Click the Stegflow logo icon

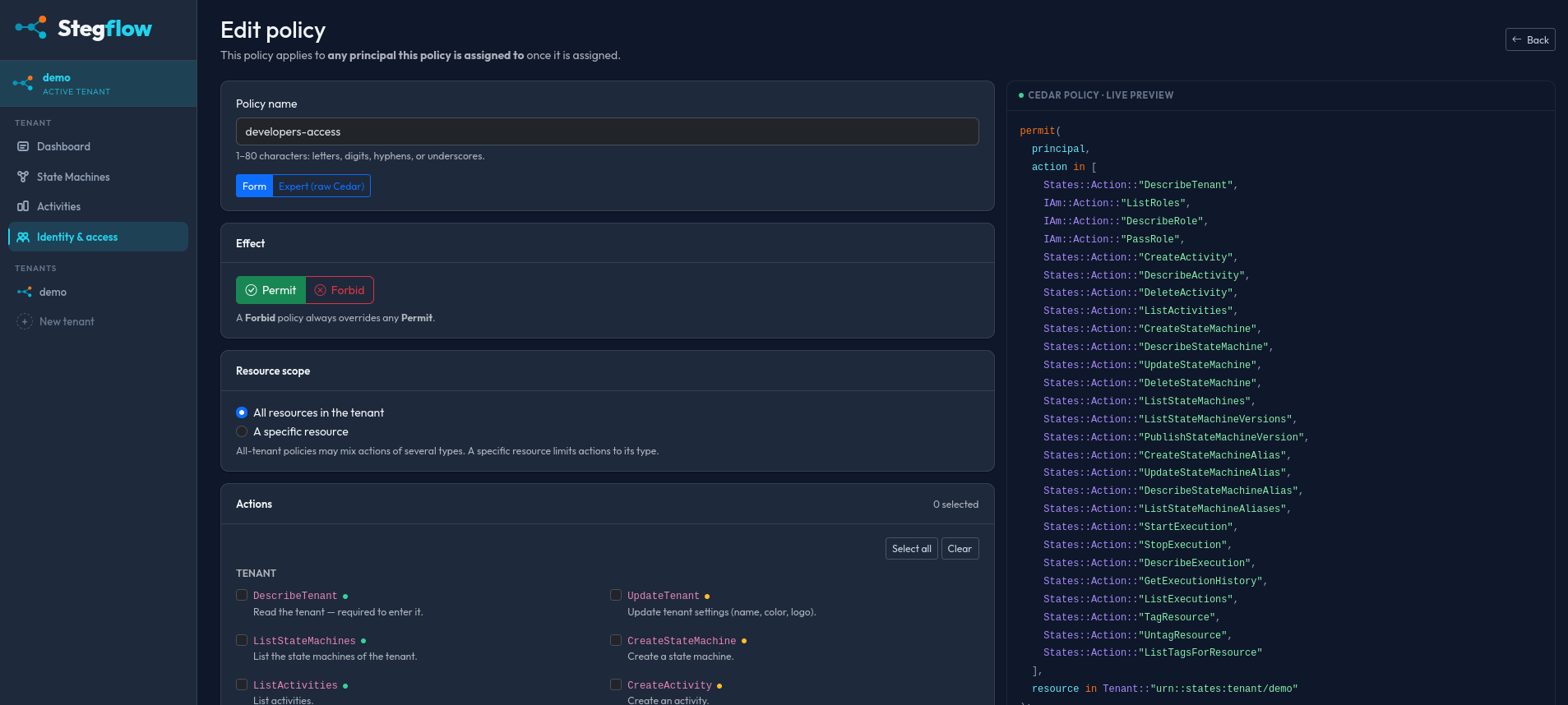(x=31, y=28)
